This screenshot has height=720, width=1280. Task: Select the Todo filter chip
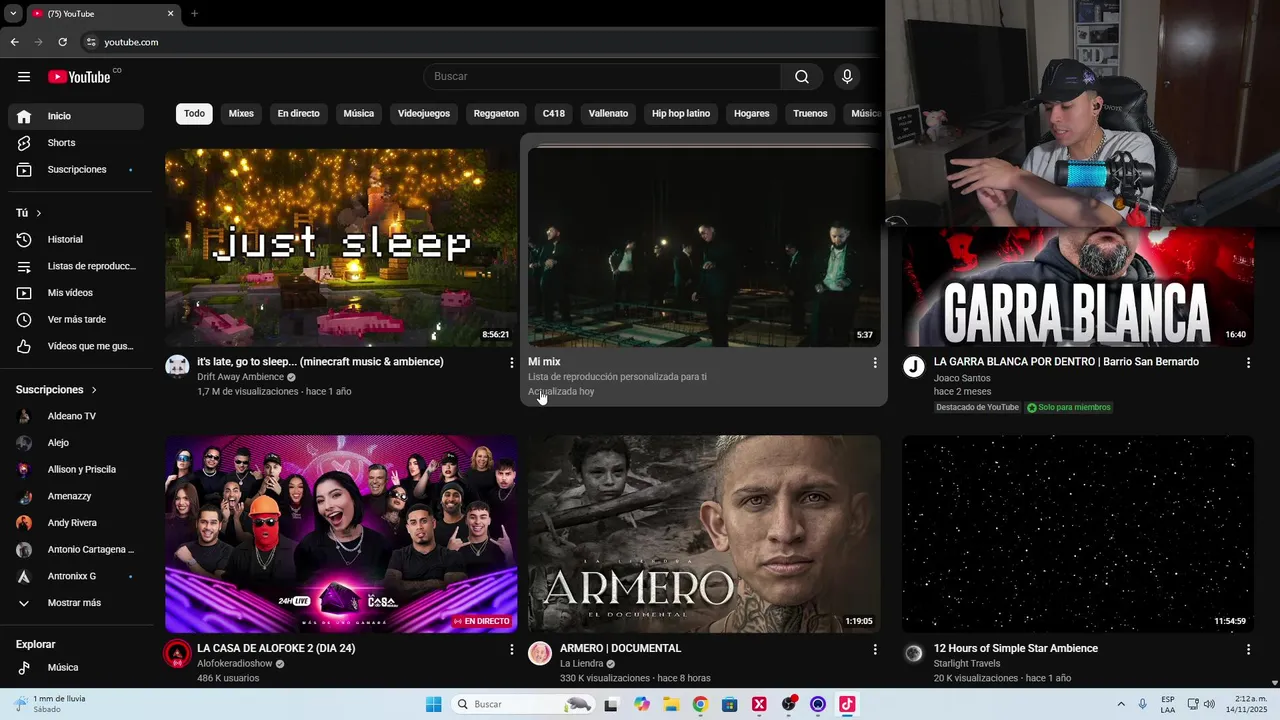(x=194, y=114)
